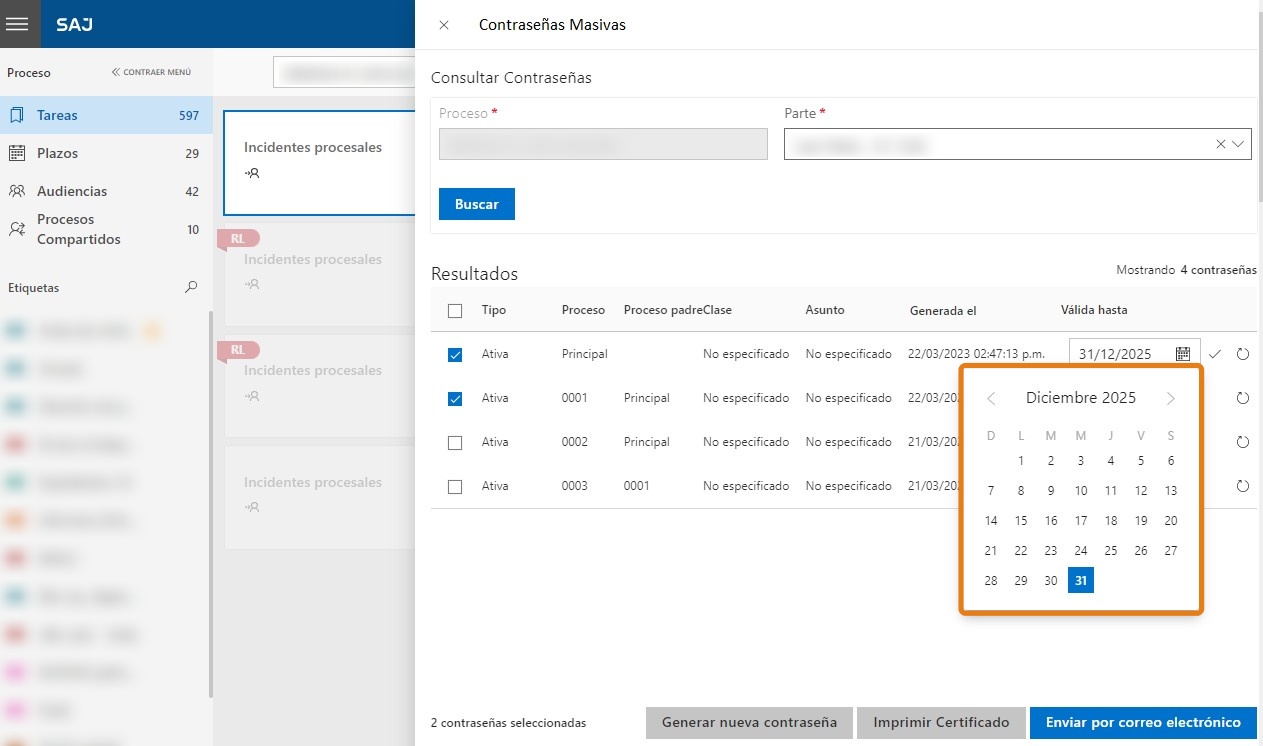Open the hamburger main menu

point(17,24)
